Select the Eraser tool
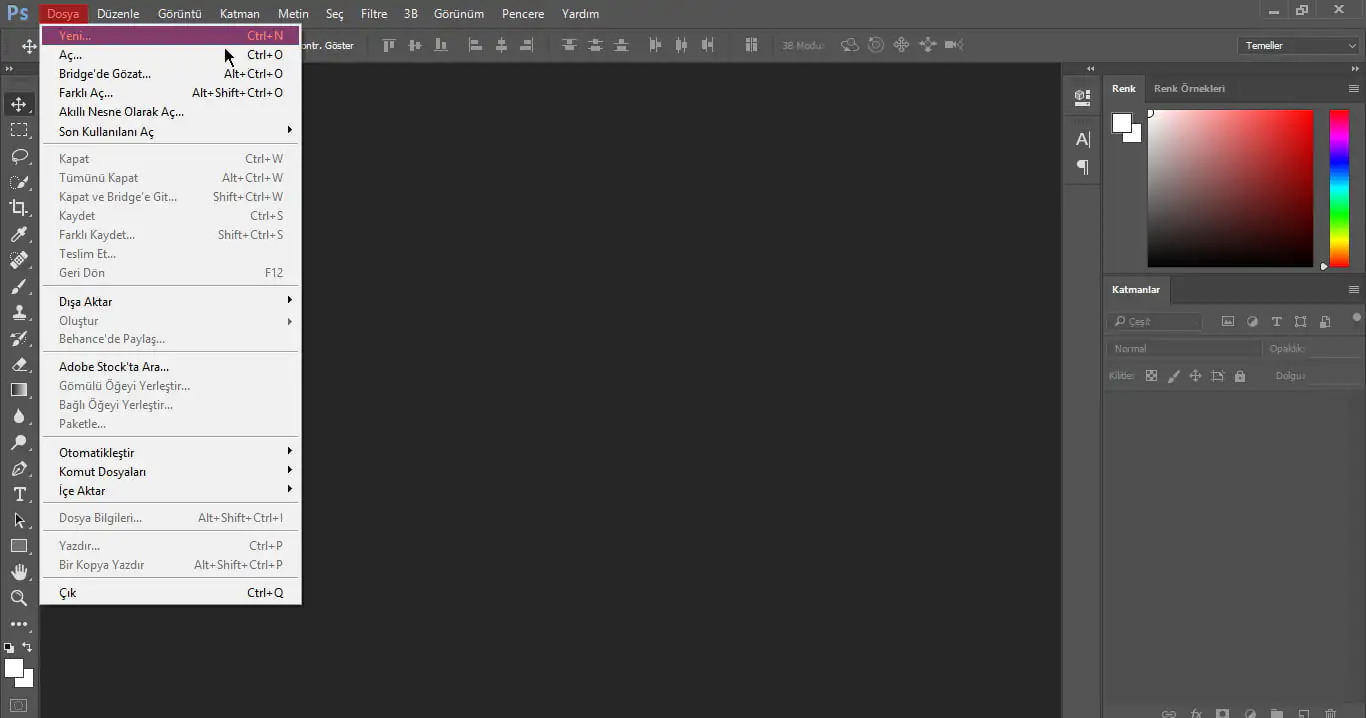 19,364
